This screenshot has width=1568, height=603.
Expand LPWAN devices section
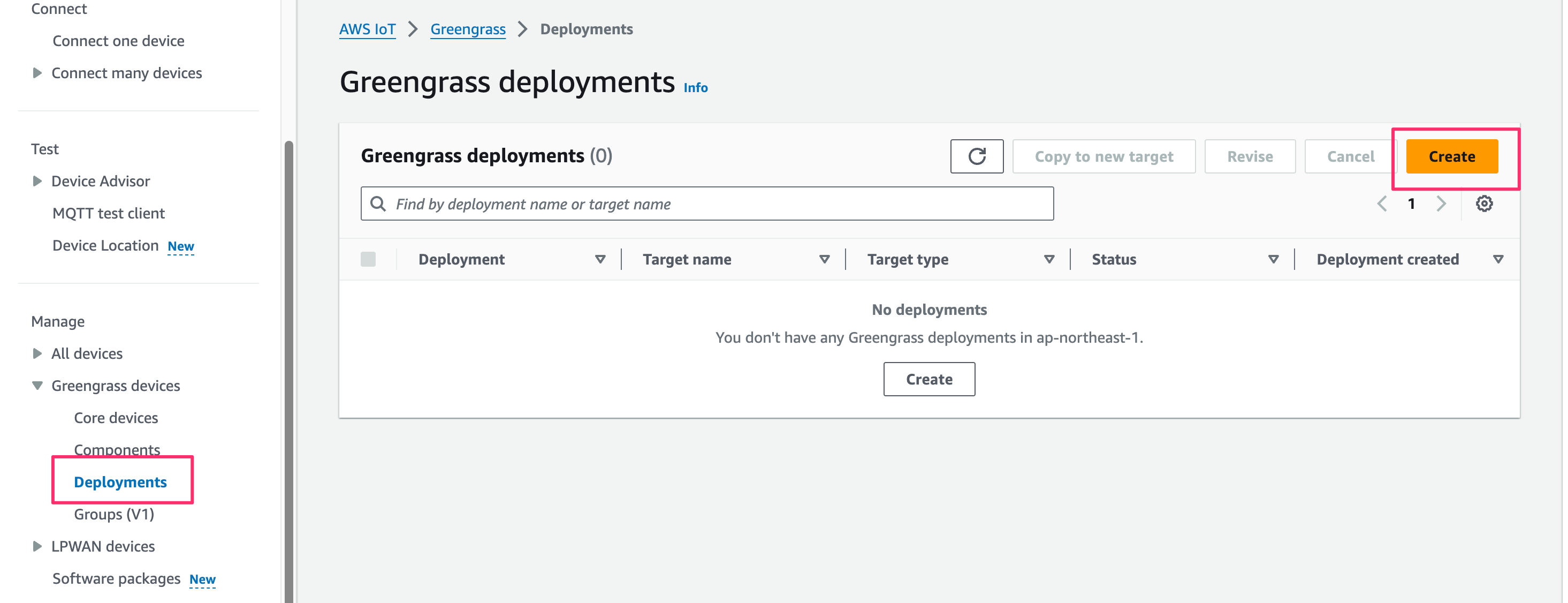click(37, 546)
